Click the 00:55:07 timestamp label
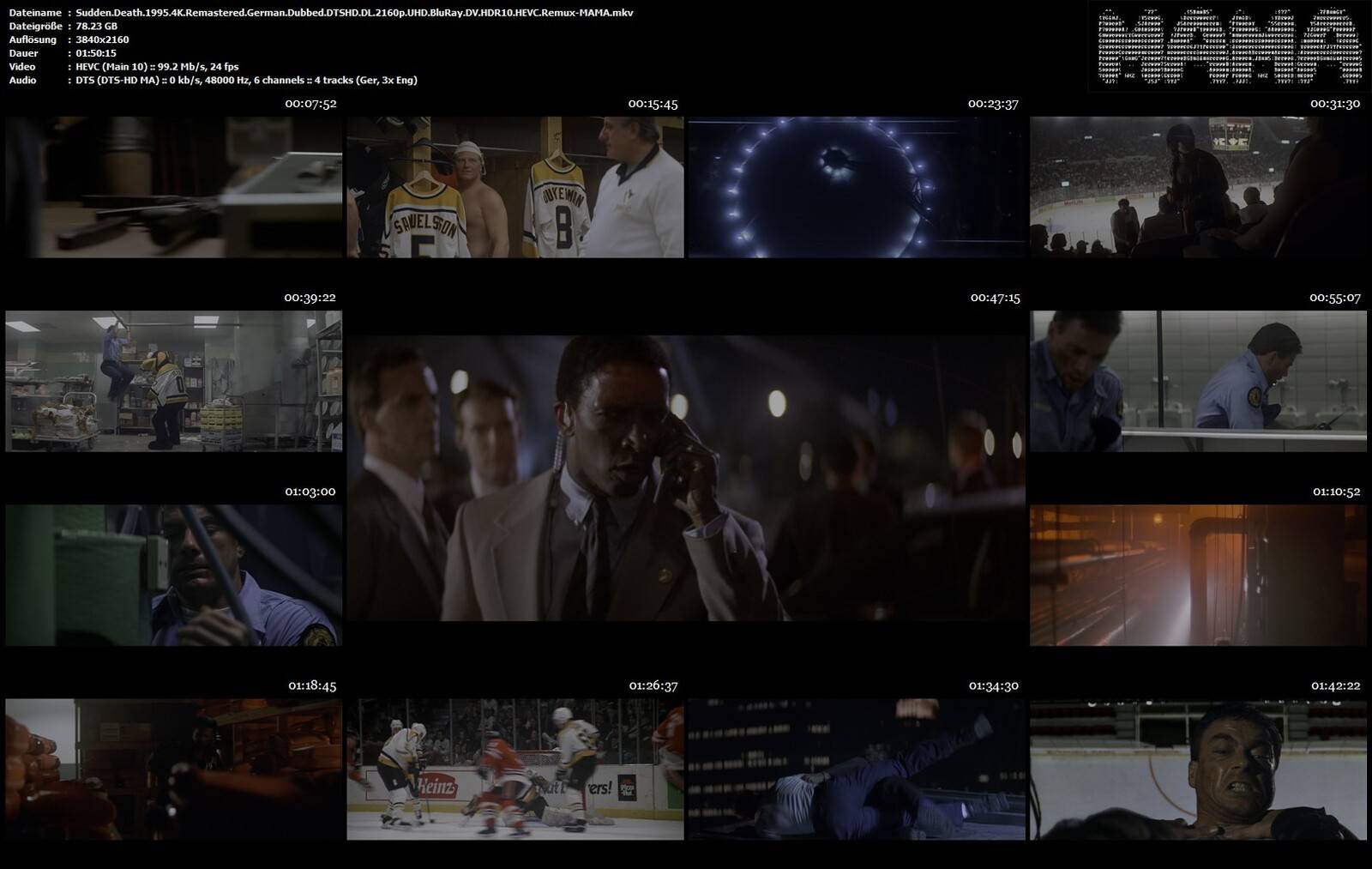This screenshot has height=869, width=1372. [1335, 298]
